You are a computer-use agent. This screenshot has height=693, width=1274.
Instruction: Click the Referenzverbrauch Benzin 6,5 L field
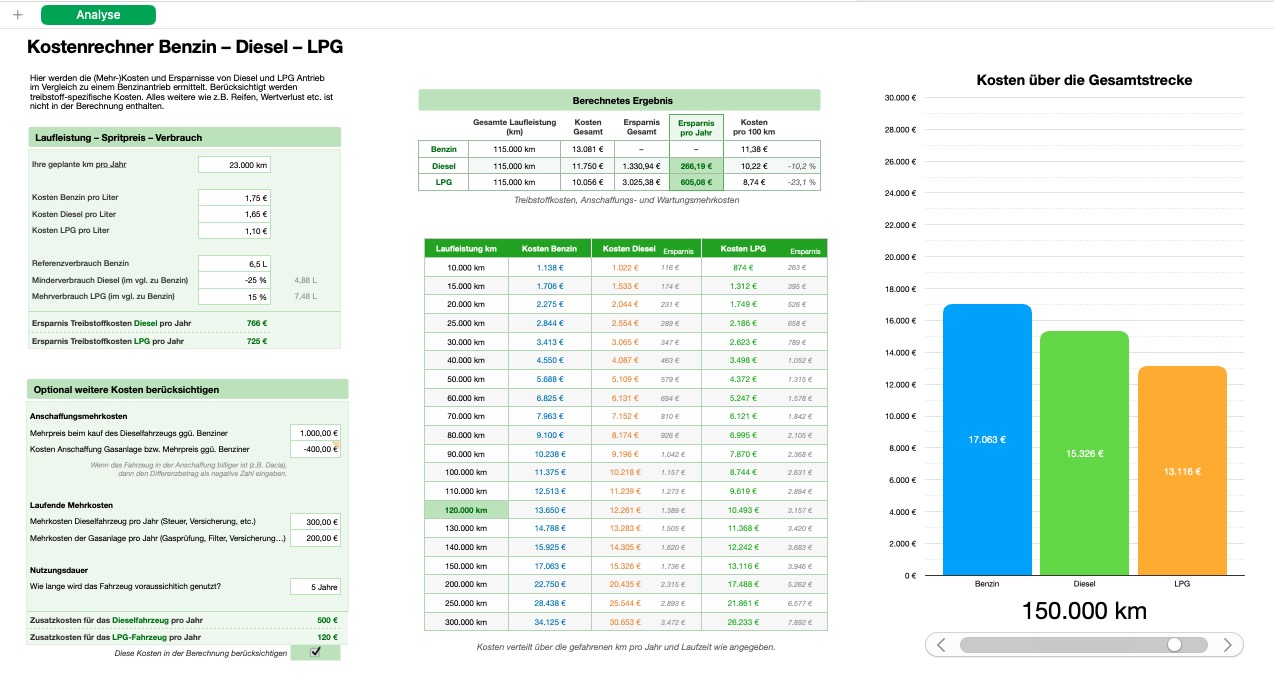point(234,263)
